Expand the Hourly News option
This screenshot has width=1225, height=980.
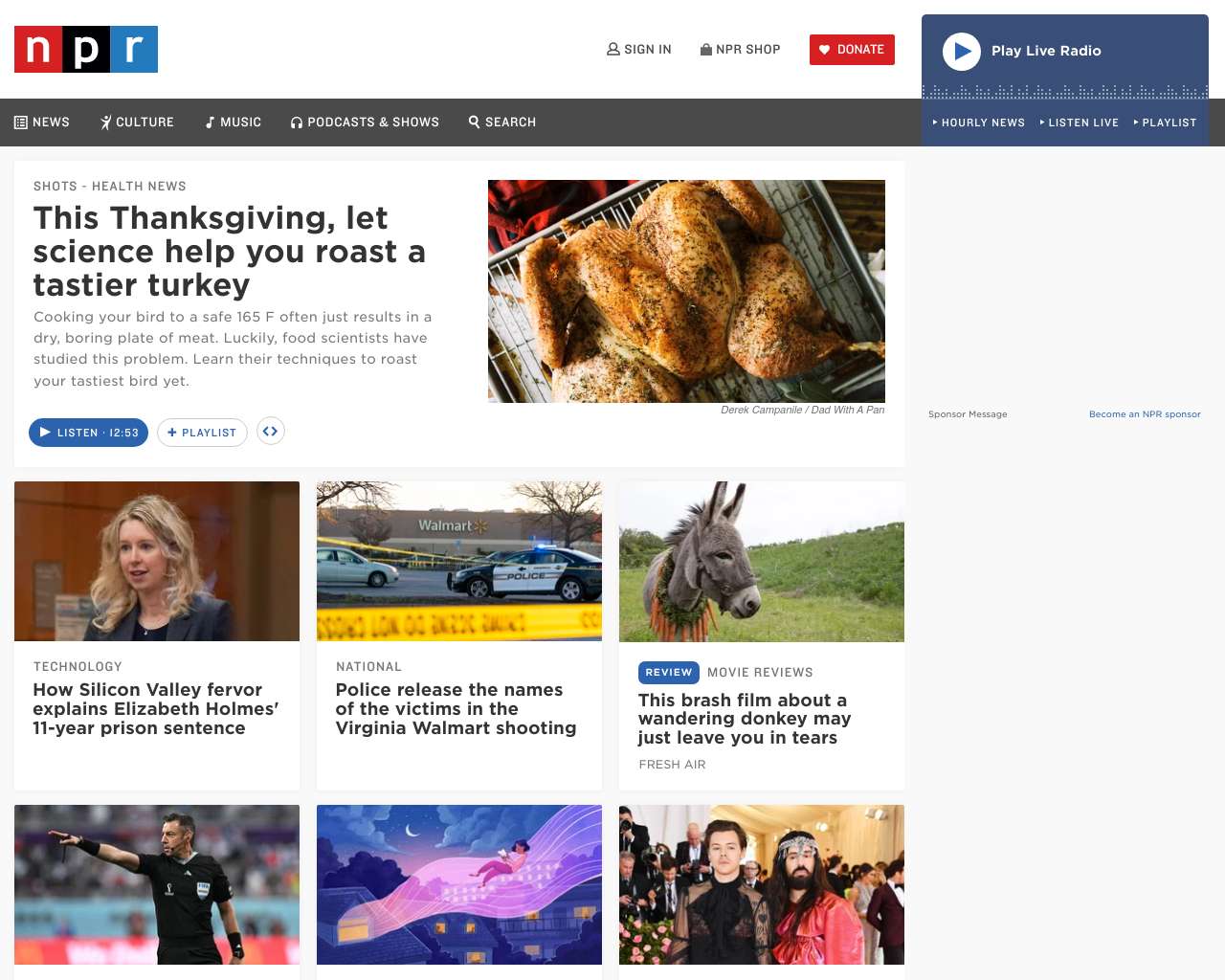click(978, 122)
